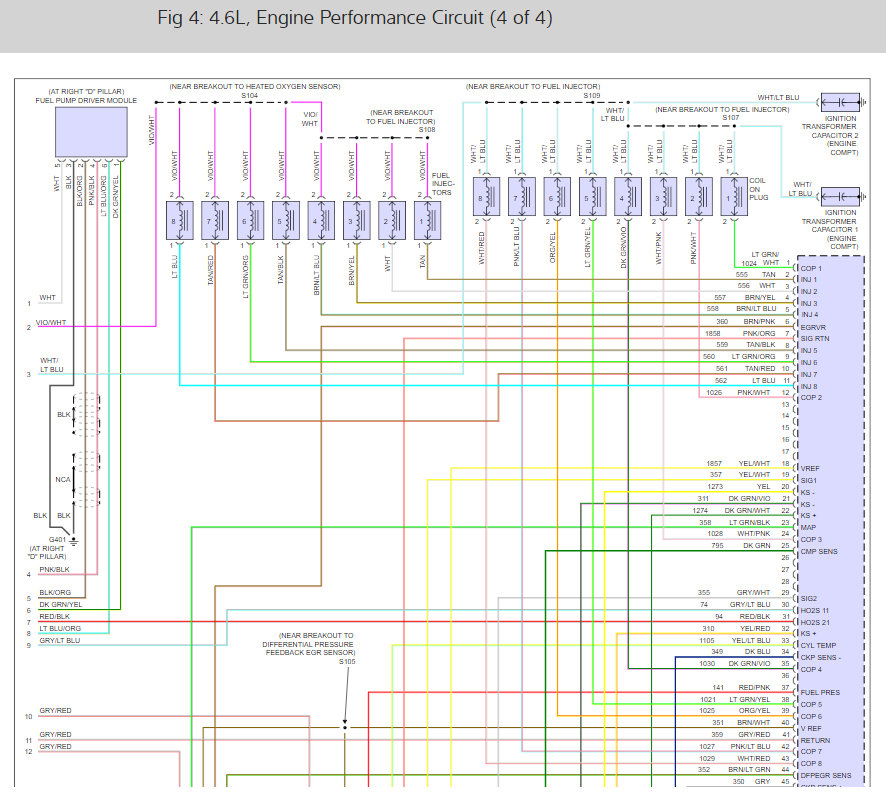Viewport: 886px width, 800px height.
Task: Click wire 1024 LT GRN/WHT label
Action: point(760,259)
